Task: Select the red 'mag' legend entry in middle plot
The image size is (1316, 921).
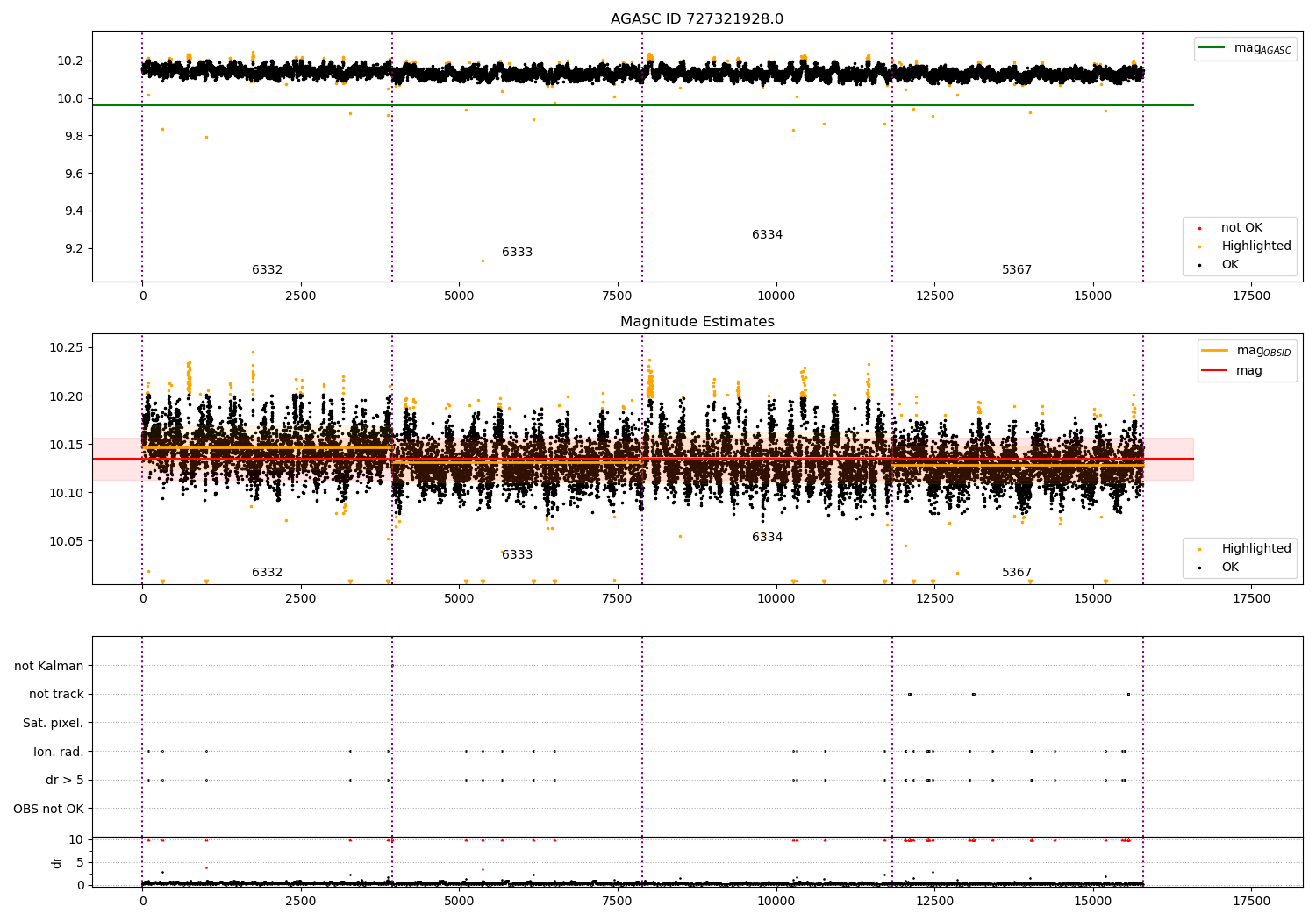Action: coord(1232,371)
